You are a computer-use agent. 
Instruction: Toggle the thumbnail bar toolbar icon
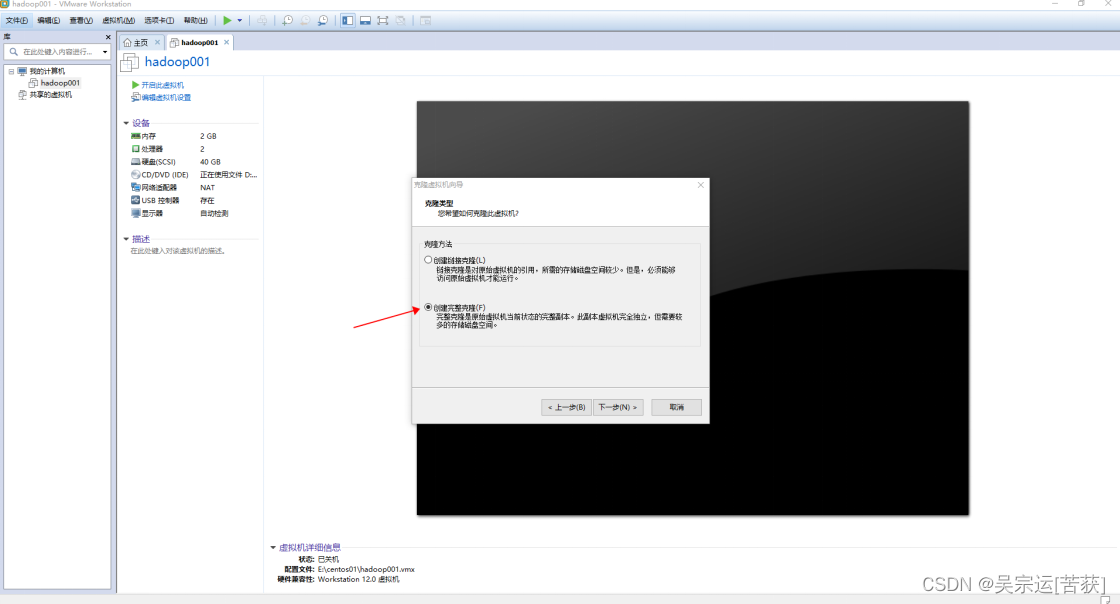[365, 21]
